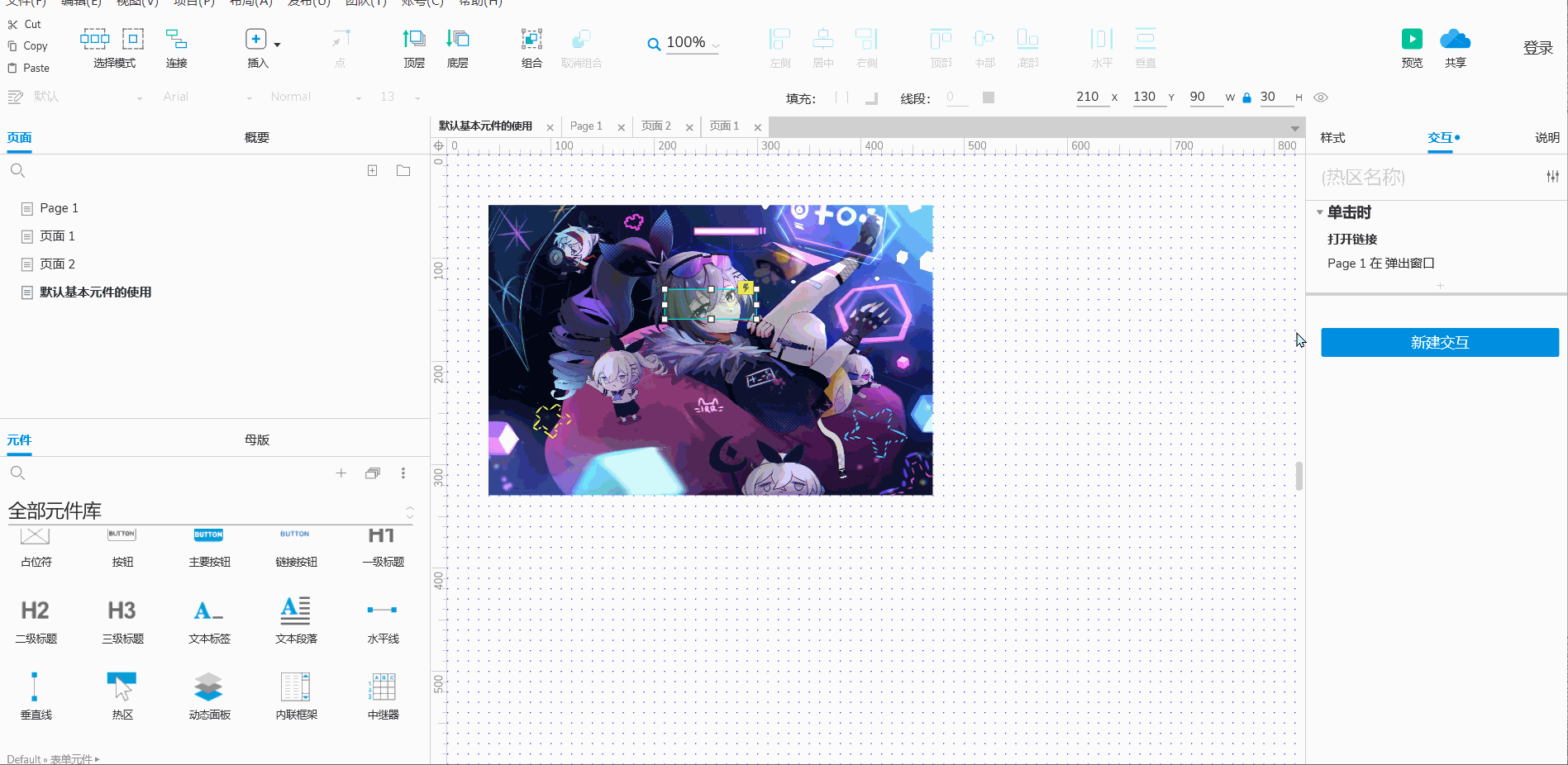Image resolution: width=1568 pixels, height=765 pixels.
Task: Open the widget library more options menu
Action: (x=403, y=473)
